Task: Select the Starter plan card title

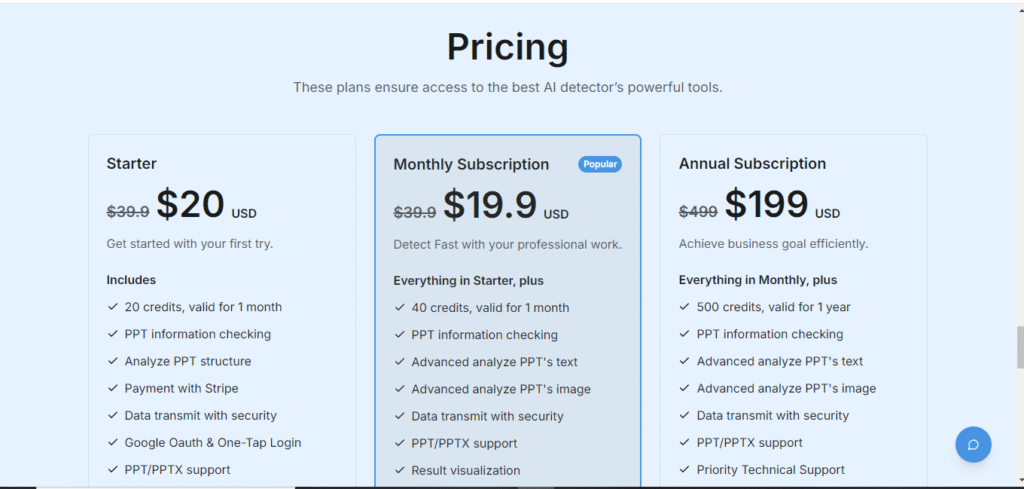Action: point(131,163)
